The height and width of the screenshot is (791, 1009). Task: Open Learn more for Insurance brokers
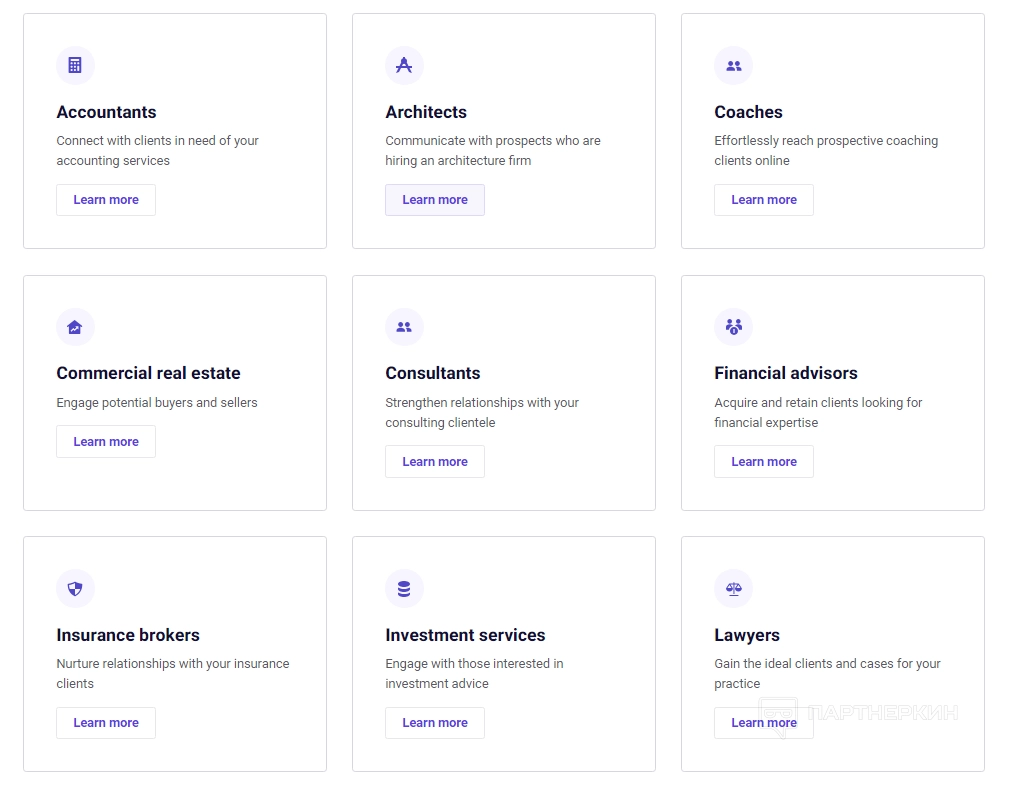point(106,723)
